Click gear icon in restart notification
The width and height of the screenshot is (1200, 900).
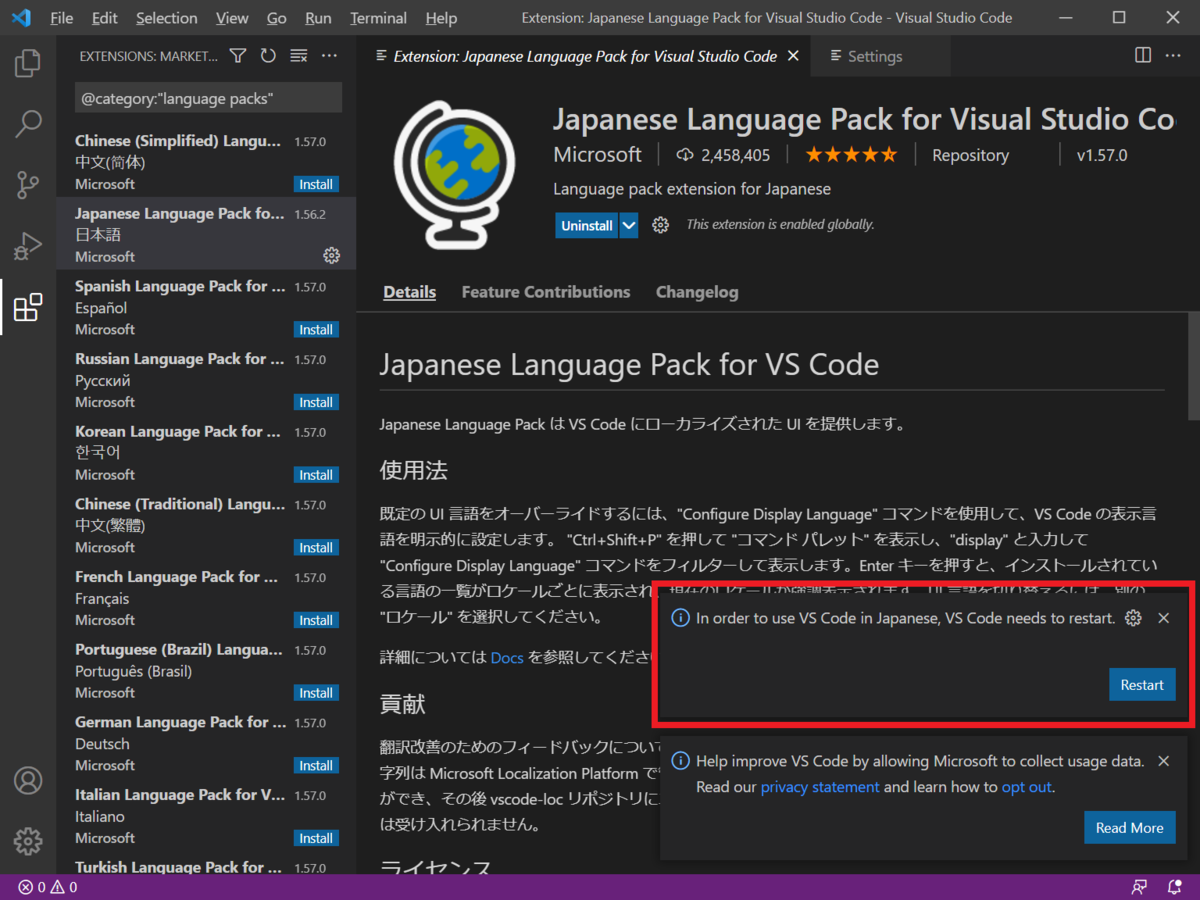(x=1133, y=618)
